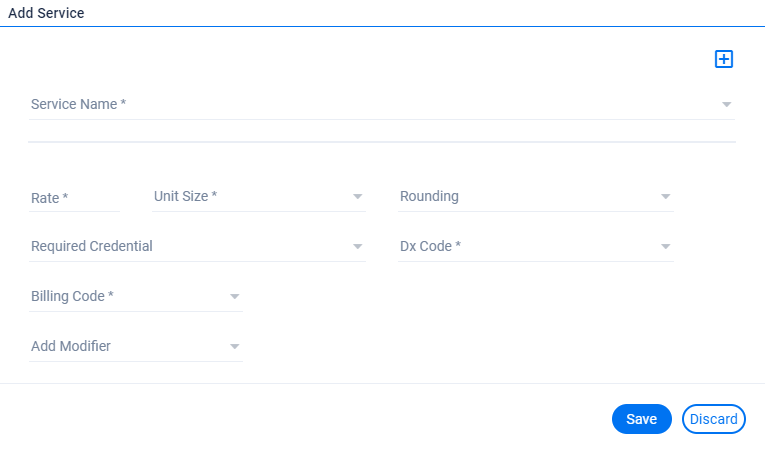The width and height of the screenshot is (765, 452).
Task: Click the Required Credential field label
Action: pyautogui.click(x=92, y=246)
